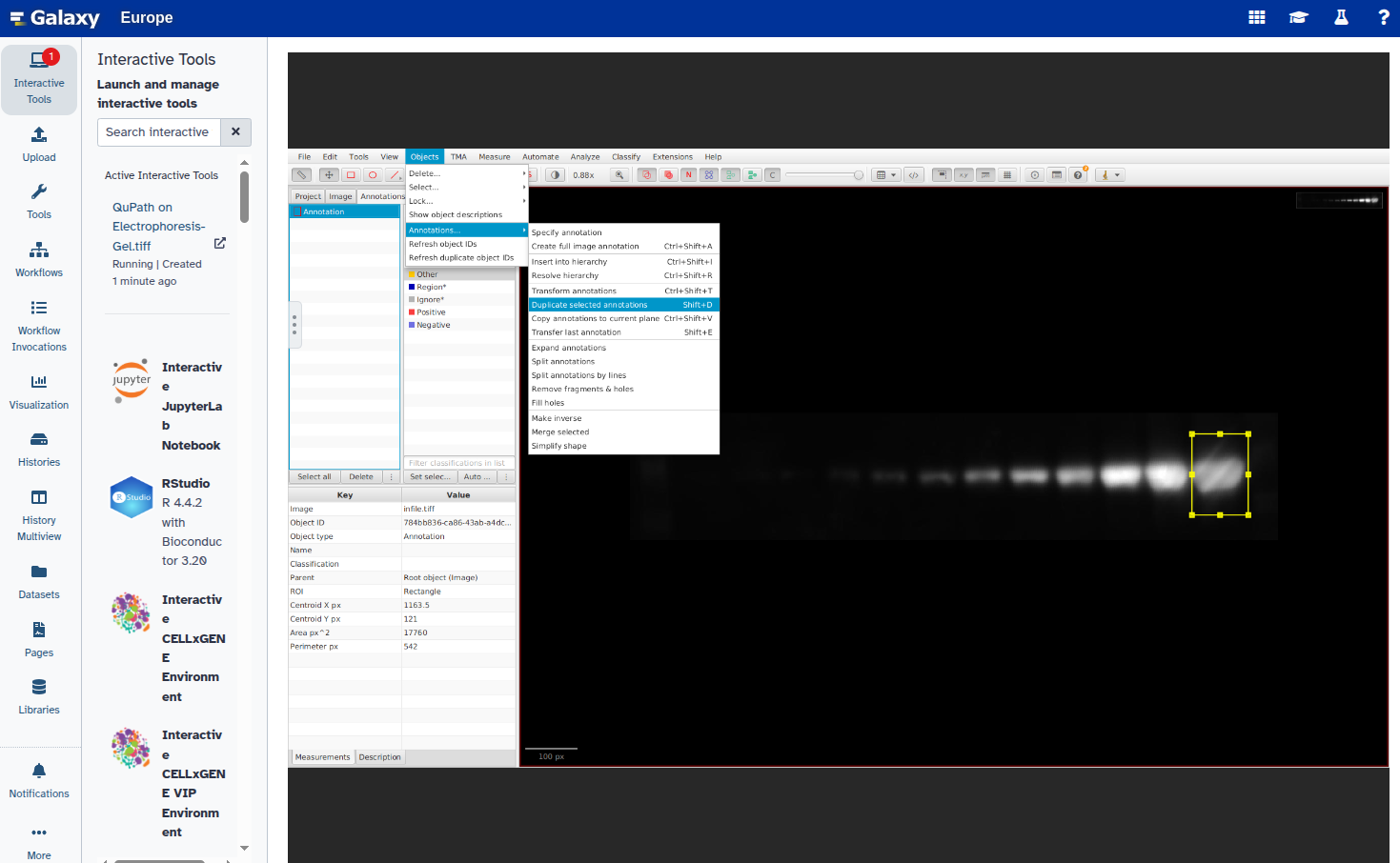Adjust the opacity slider in toolbar
This screenshot has width=1400, height=863.
pyautogui.click(x=824, y=175)
